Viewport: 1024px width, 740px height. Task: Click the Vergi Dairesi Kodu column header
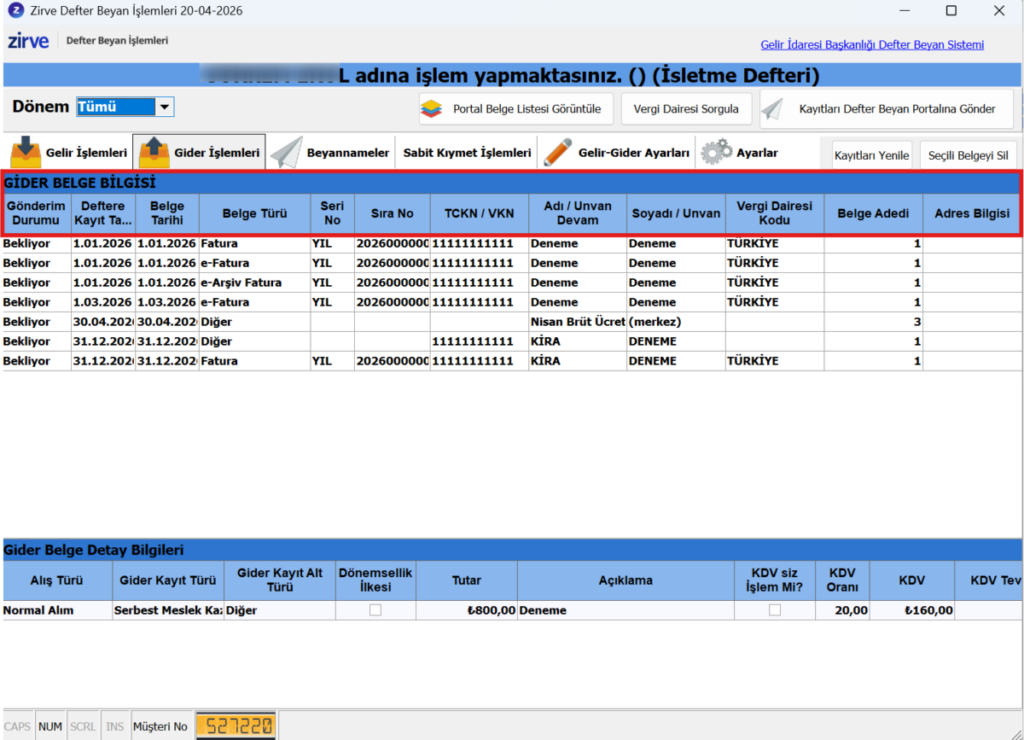click(x=774, y=213)
